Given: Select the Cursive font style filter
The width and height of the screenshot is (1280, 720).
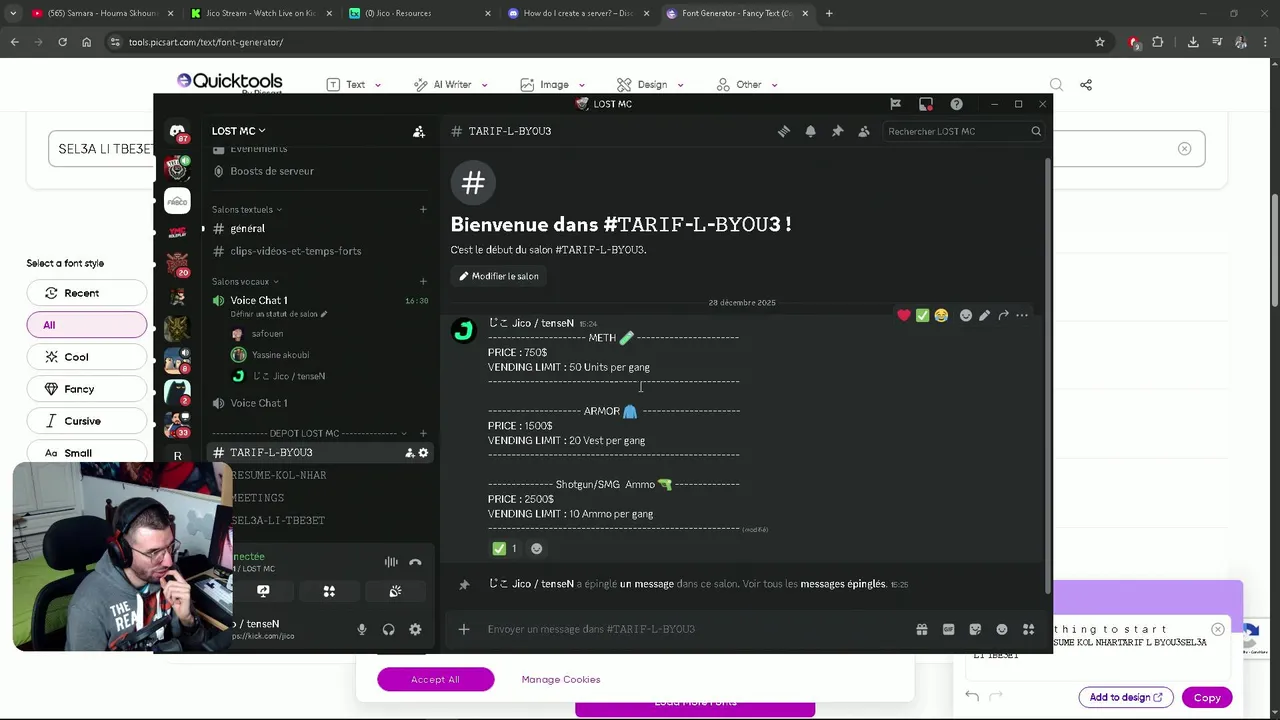Looking at the screenshot, I should click(x=87, y=421).
